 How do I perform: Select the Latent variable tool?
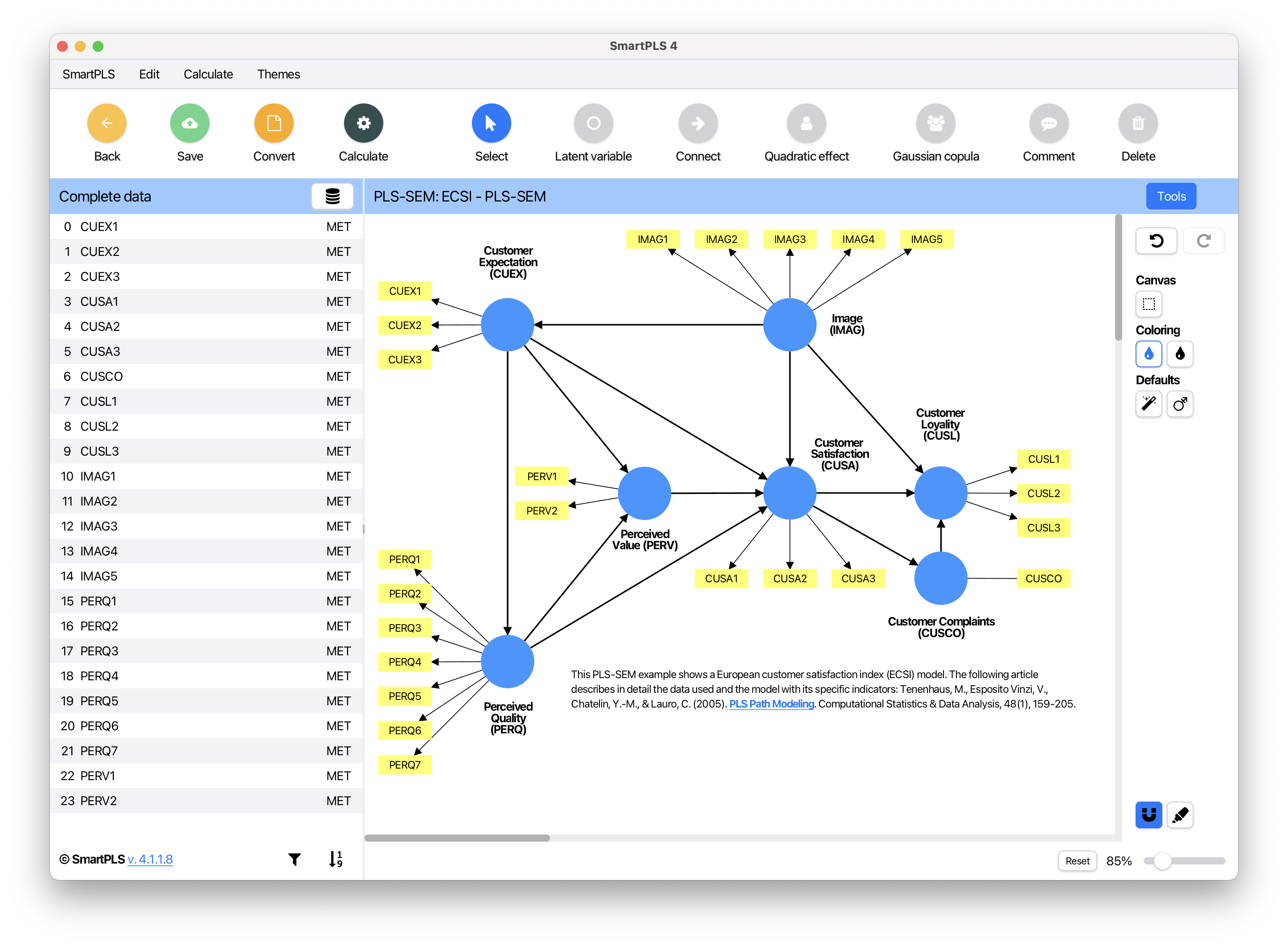[x=593, y=123]
